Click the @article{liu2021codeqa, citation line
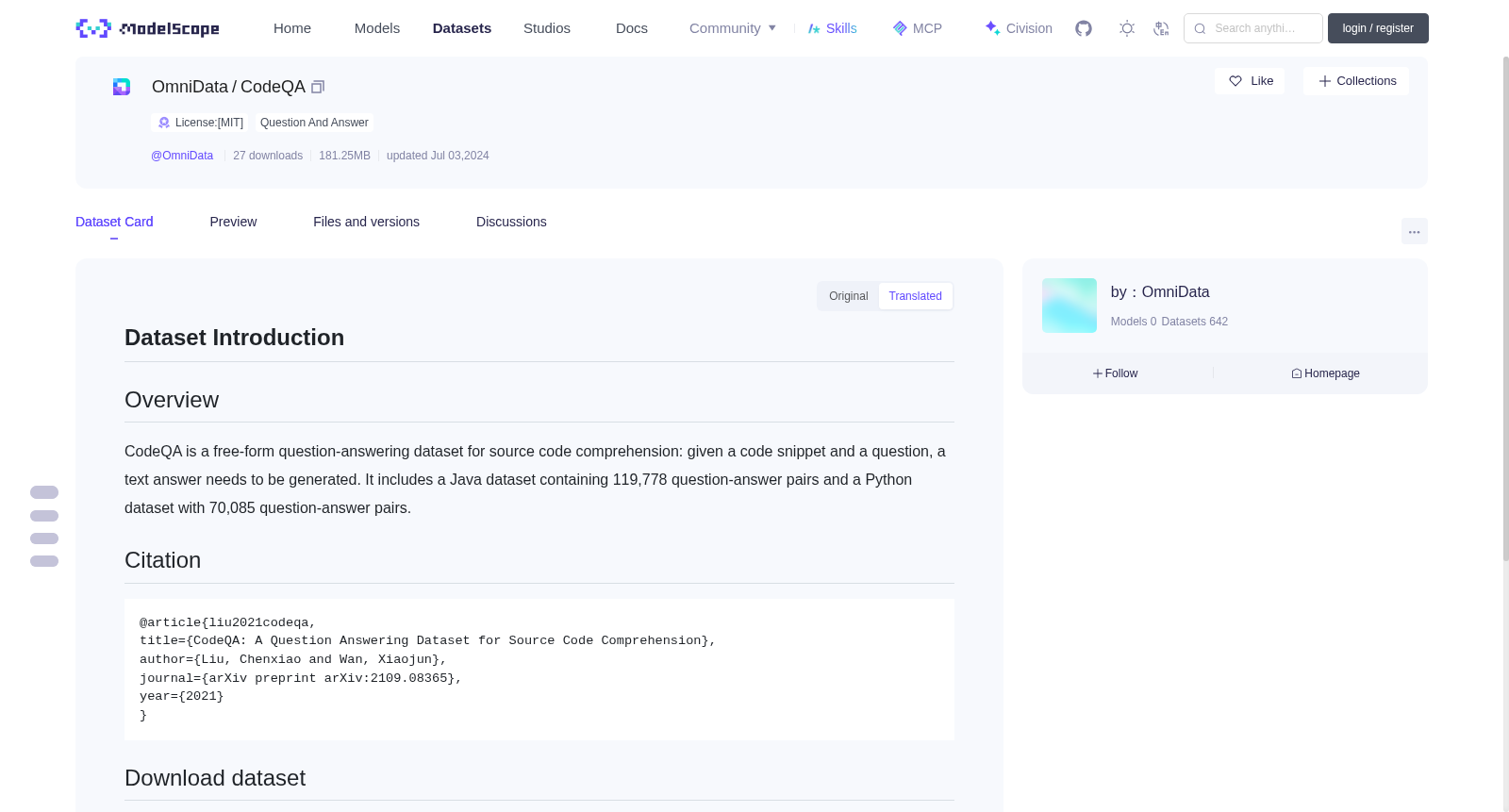 [x=228, y=622]
